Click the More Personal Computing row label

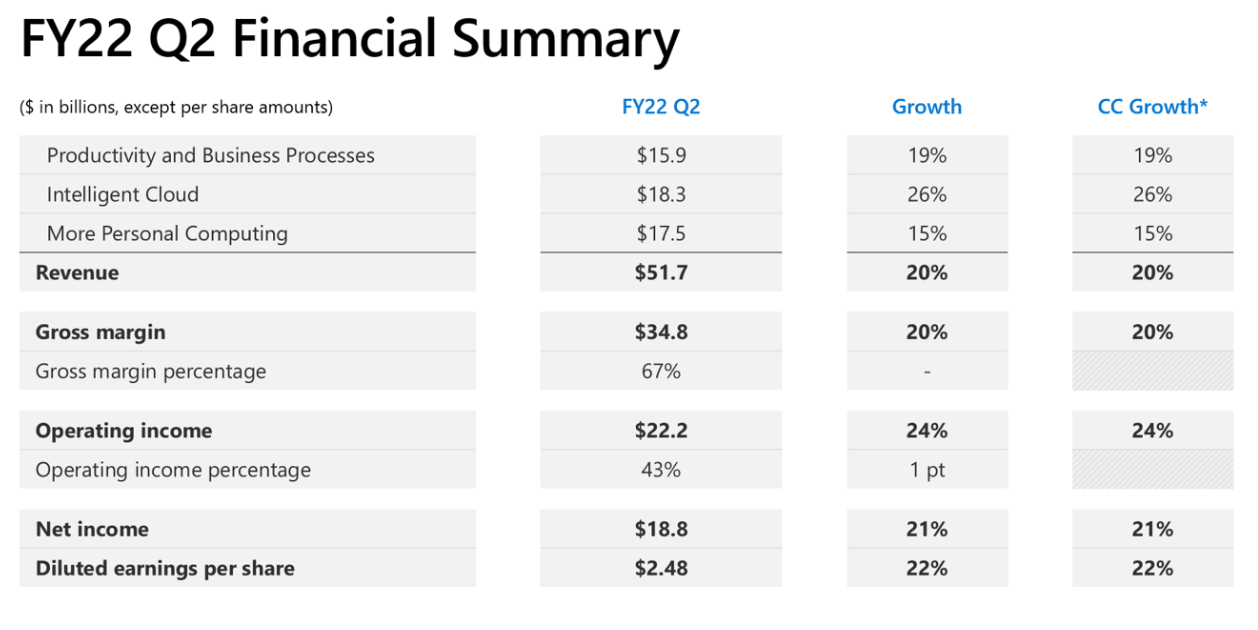(167, 234)
